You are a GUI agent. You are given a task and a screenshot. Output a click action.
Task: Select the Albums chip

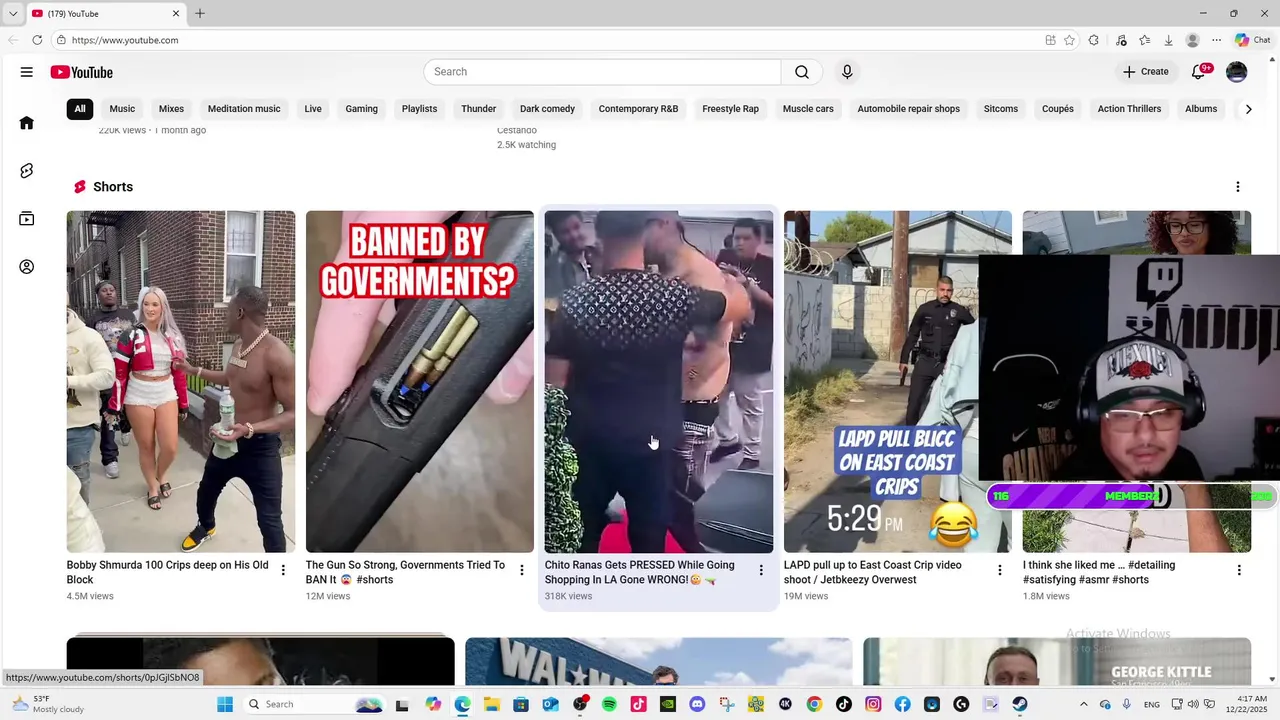pyautogui.click(x=1201, y=109)
